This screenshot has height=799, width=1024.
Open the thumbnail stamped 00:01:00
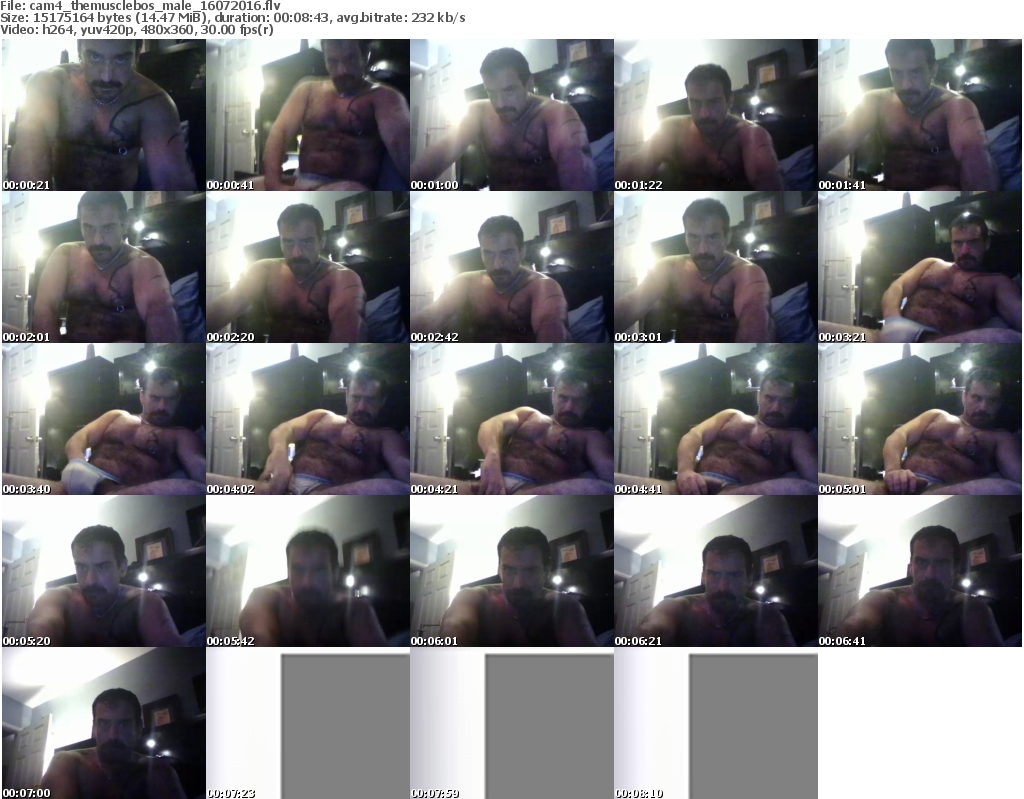click(512, 115)
